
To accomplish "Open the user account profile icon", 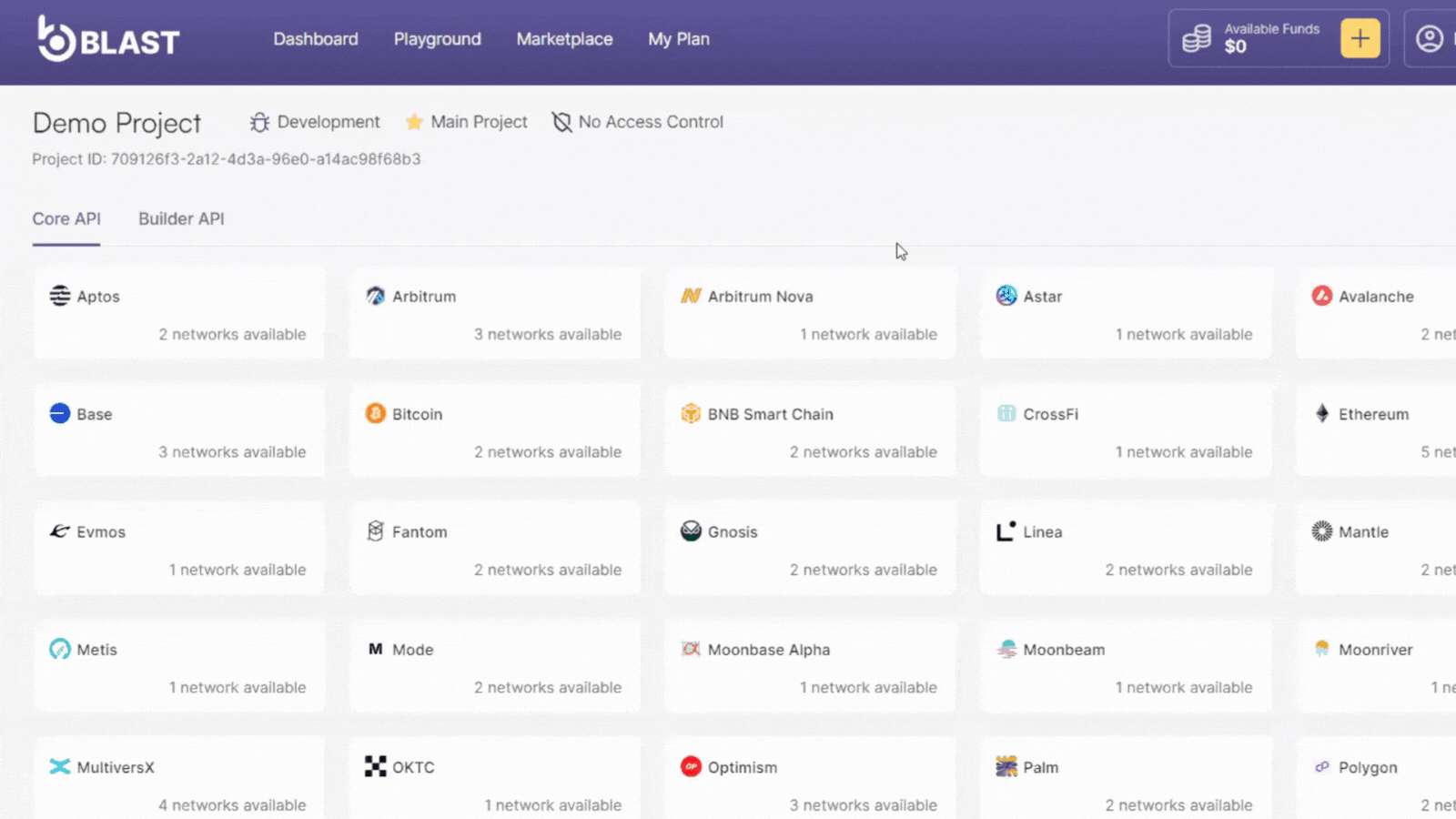I will pyautogui.click(x=1430, y=38).
